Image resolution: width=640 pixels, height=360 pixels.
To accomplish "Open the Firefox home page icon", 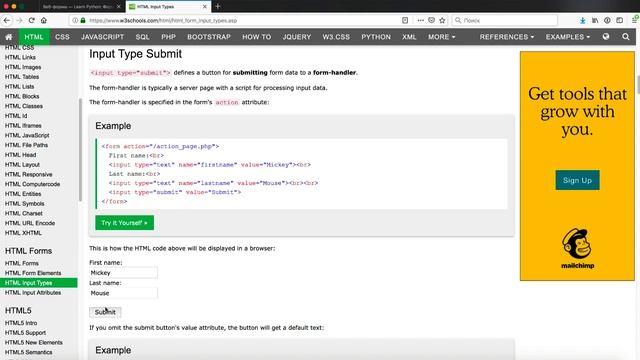I will click(x=44, y=20).
